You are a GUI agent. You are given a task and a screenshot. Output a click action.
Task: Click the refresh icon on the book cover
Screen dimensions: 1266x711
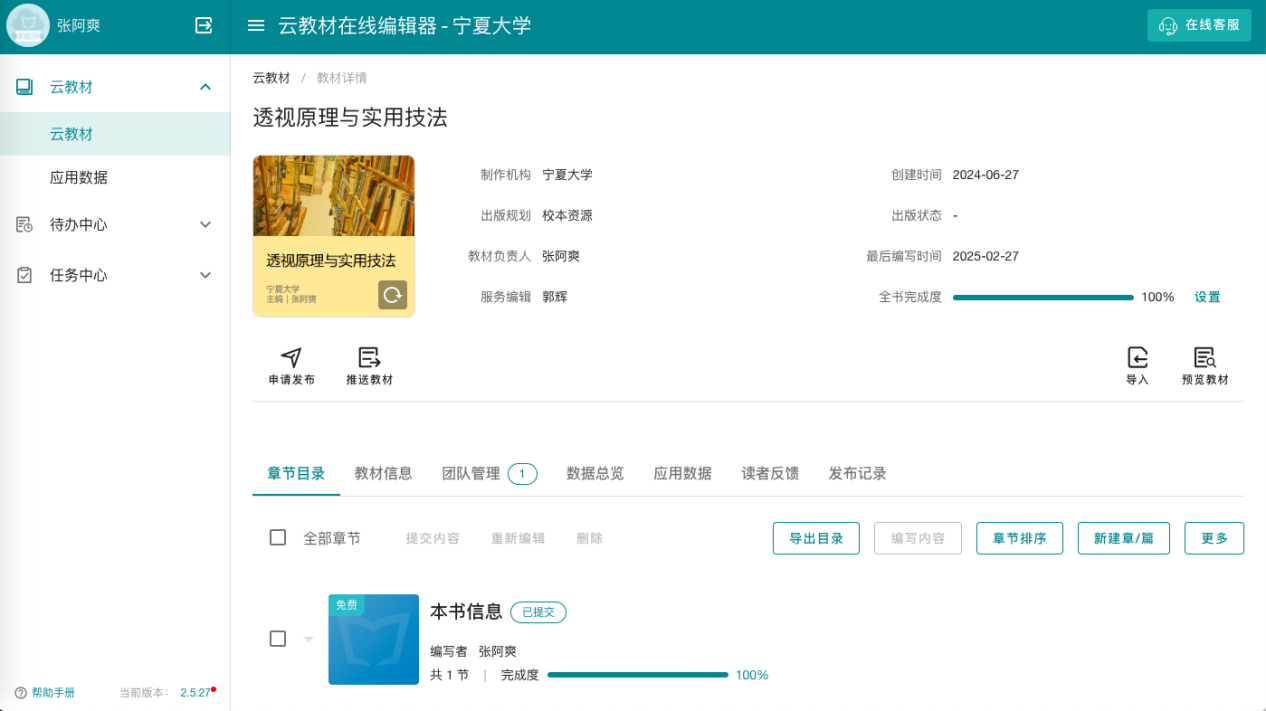393,295
